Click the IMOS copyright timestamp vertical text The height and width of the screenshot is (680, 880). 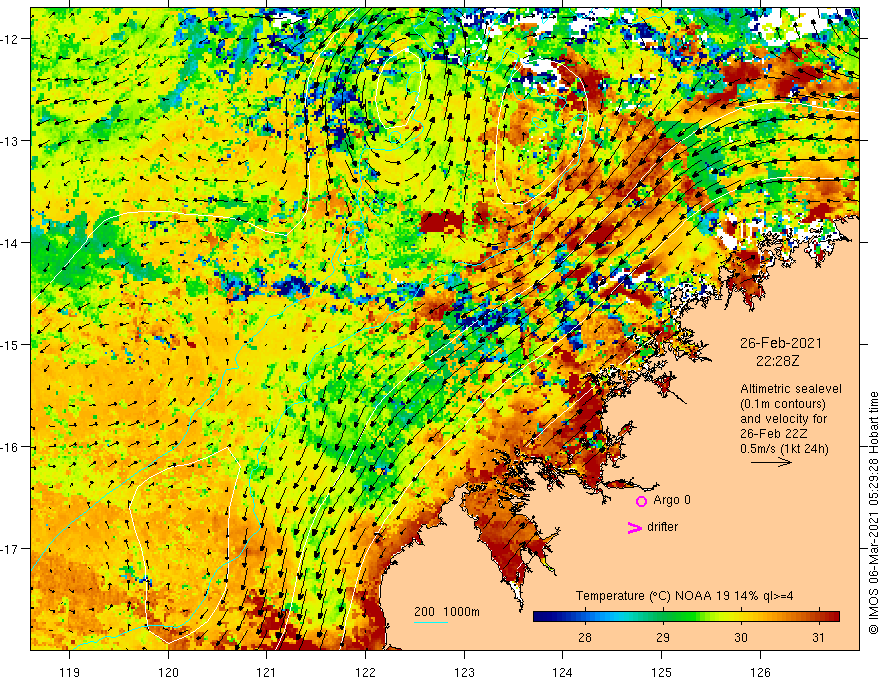click(873, 513)
